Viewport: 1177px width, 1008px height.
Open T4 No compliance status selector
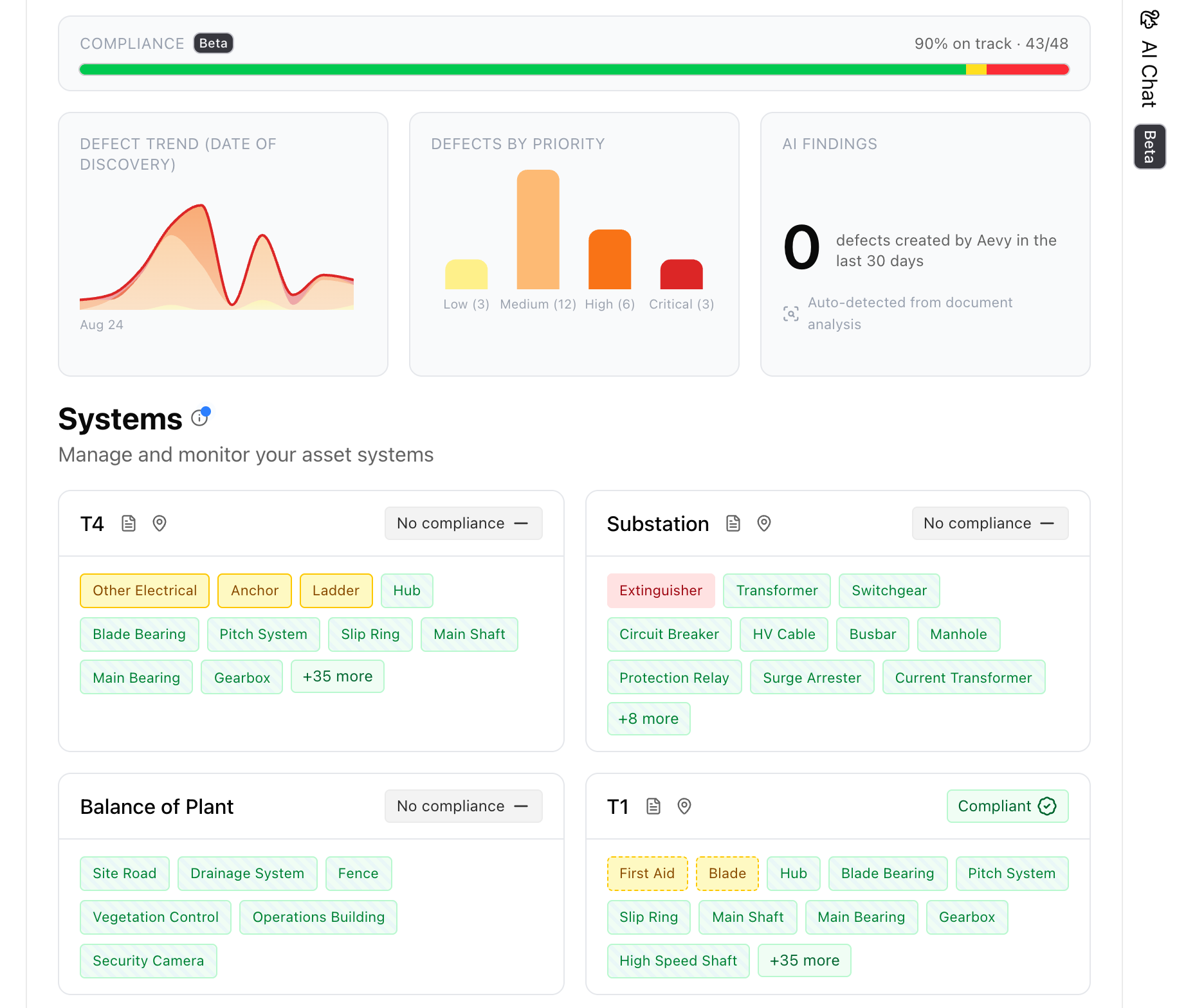click(463, 523)
